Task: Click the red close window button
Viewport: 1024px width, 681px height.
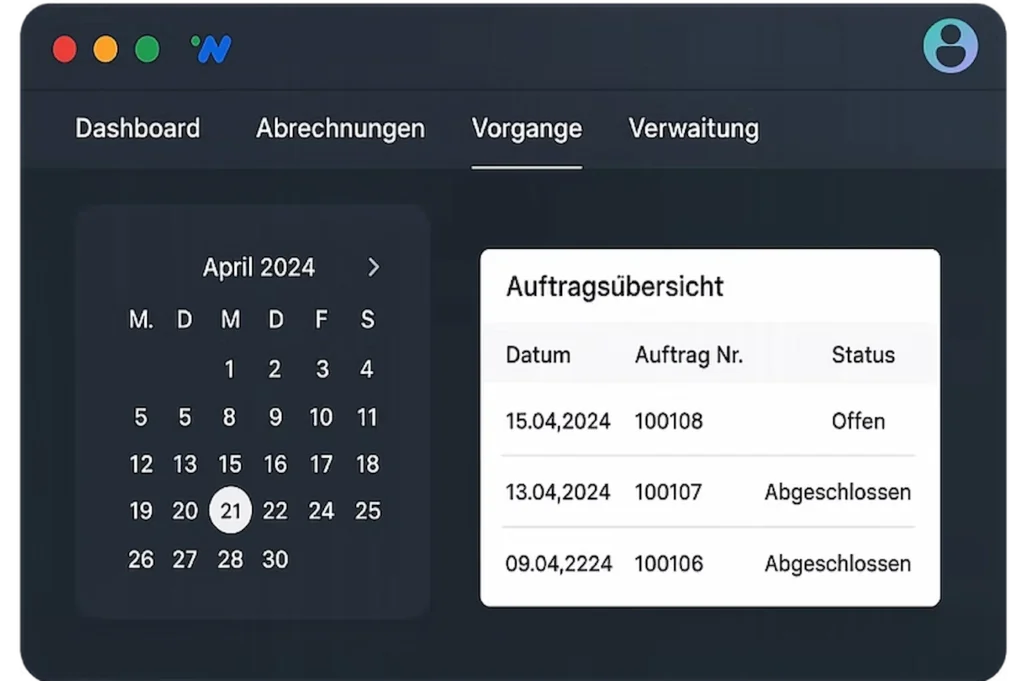Action: (x=65, y=49)
